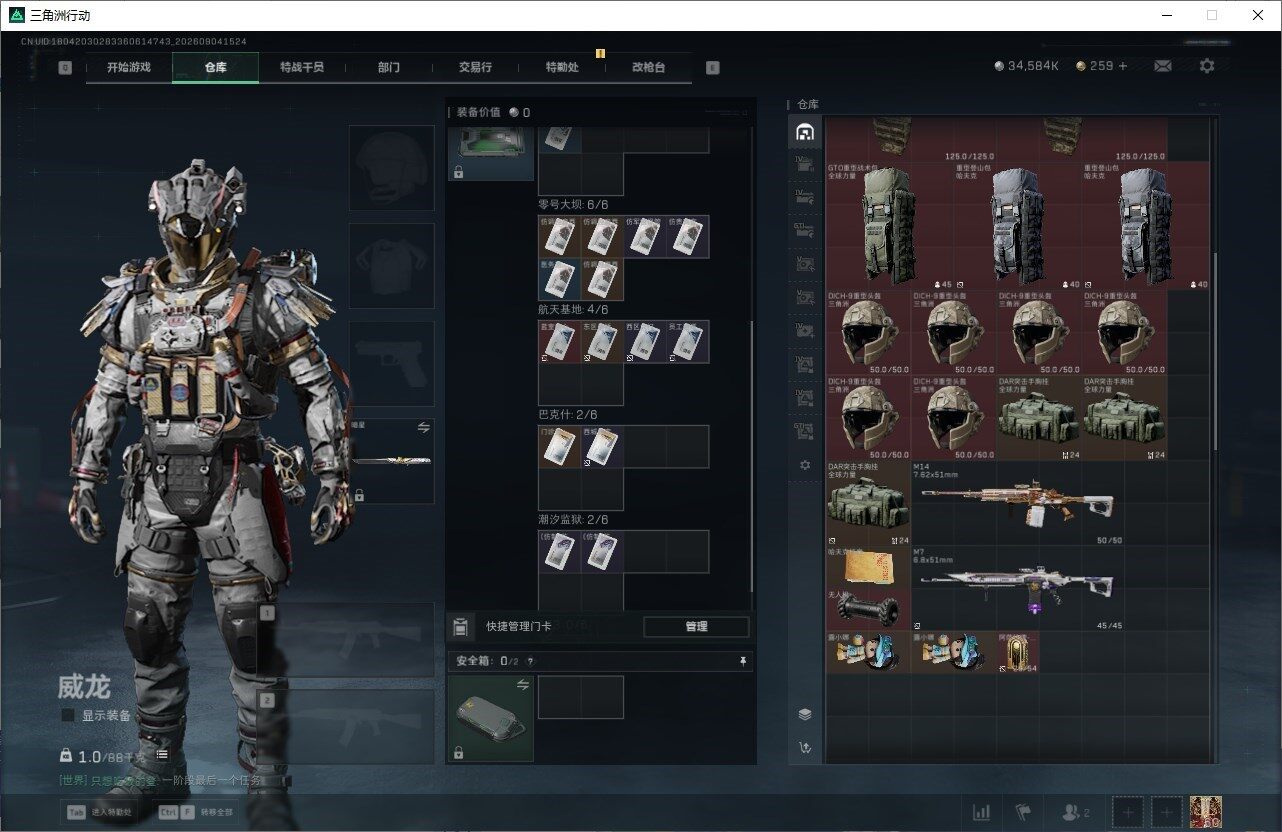
Task: Click the second plus slot in bottom bar
Action: [1166, 812]
